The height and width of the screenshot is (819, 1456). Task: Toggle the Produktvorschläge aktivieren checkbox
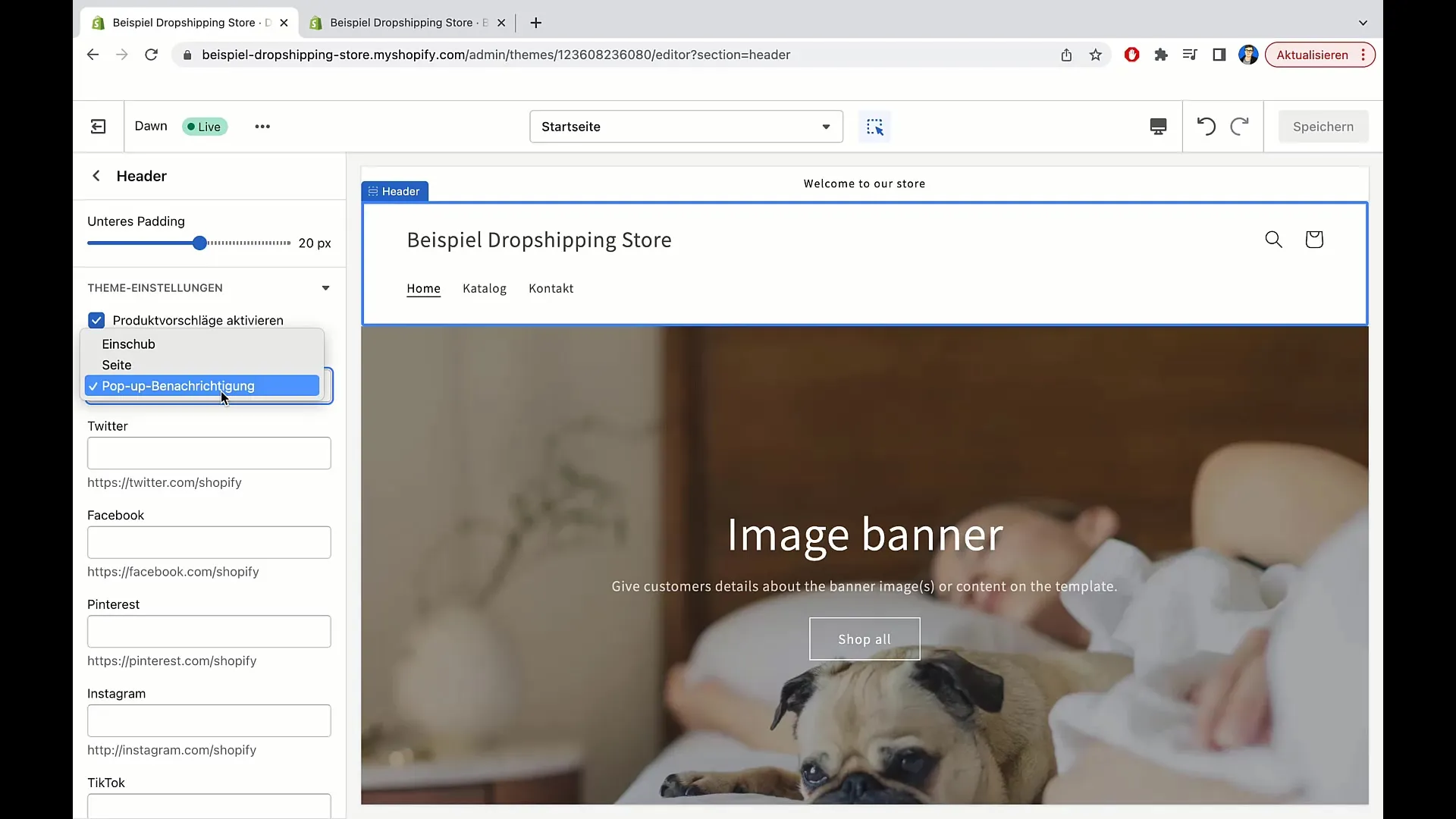point(96,320)
